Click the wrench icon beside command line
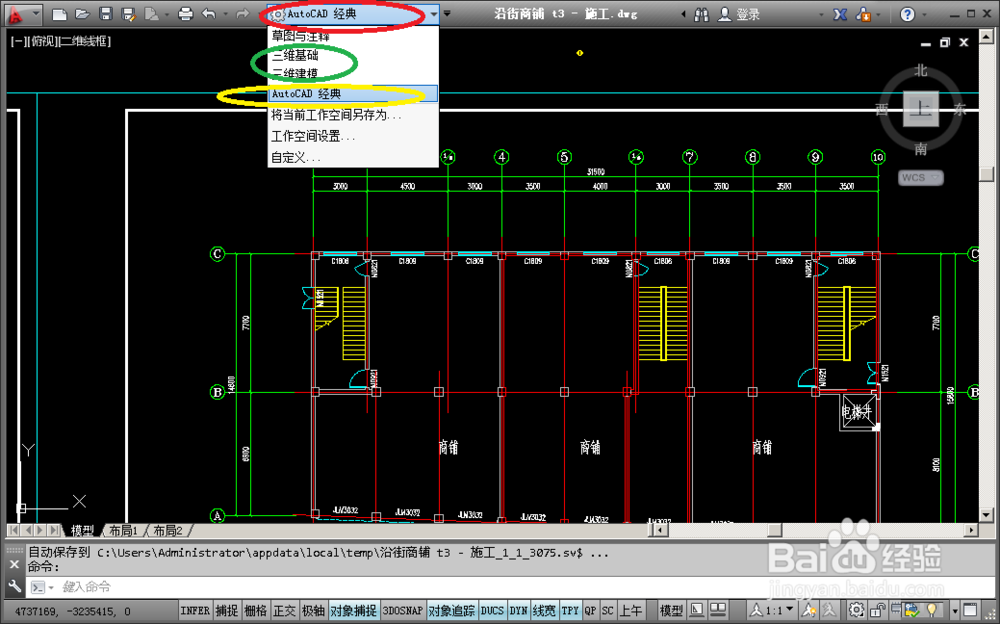Viewport: 1000px width, 624px height. [14, 586]
